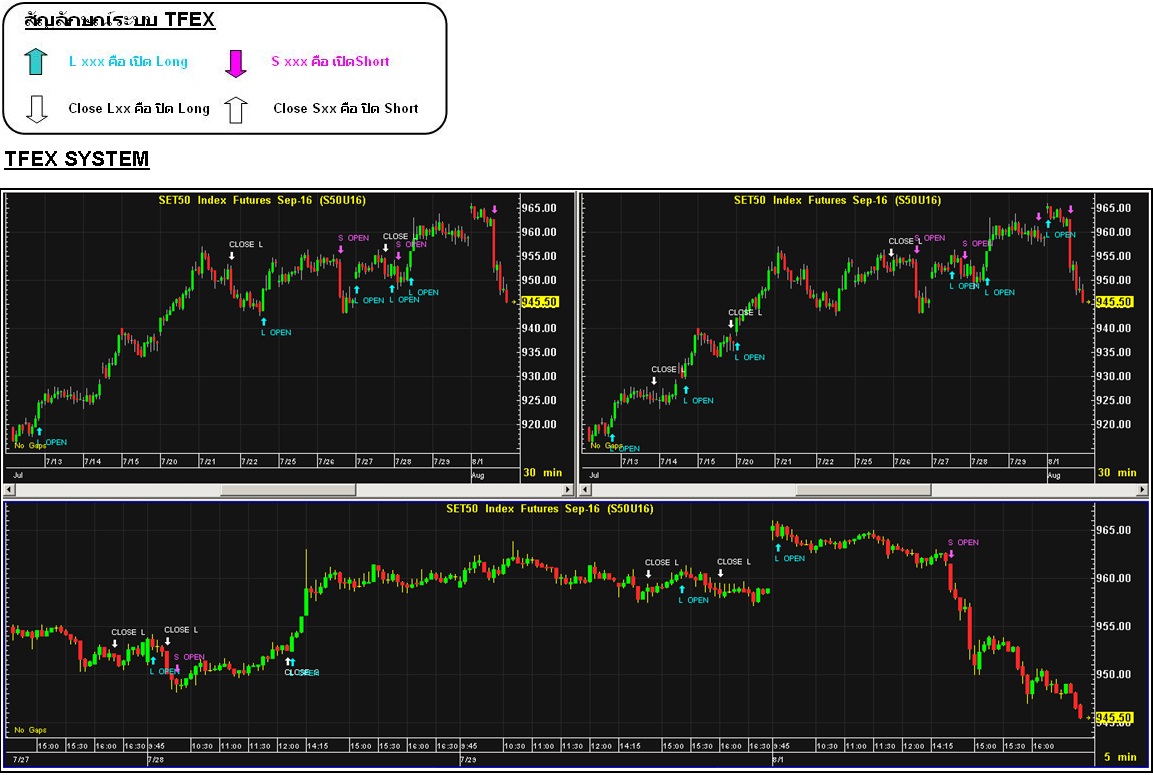This screenshot has width=1153, height=775.
Task: Click the 930.00 price label on right 30 min chart
Action: pos(1113,376)
